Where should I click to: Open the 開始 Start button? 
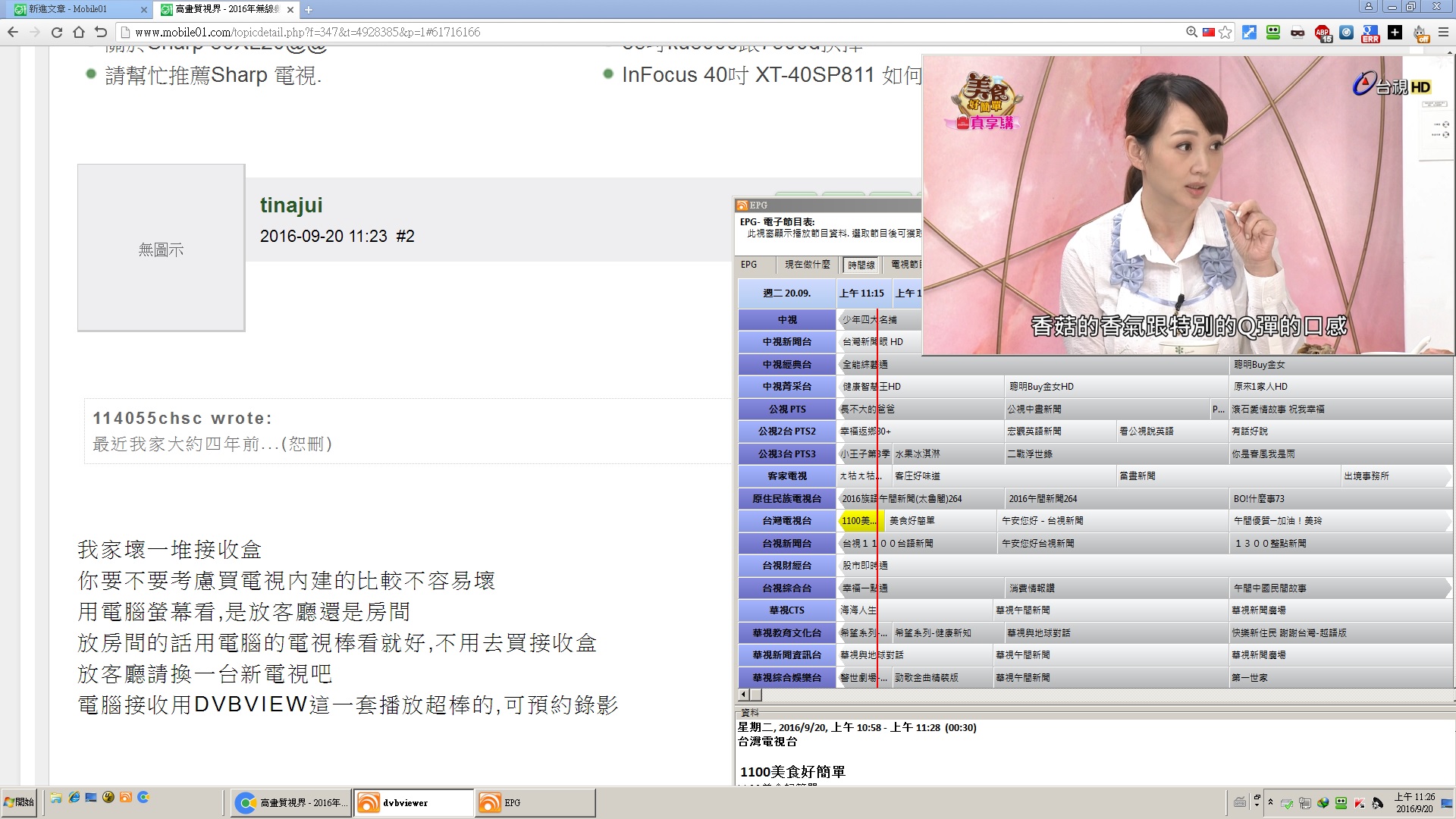[20, 802]
